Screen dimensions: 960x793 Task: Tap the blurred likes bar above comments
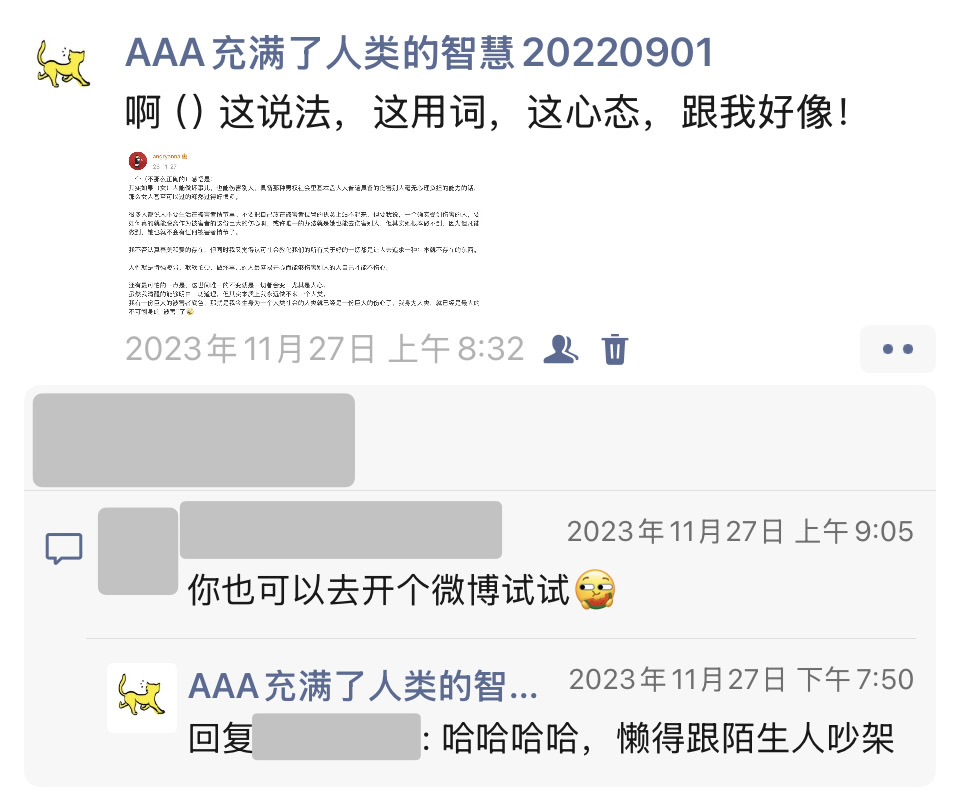(193, 440)
